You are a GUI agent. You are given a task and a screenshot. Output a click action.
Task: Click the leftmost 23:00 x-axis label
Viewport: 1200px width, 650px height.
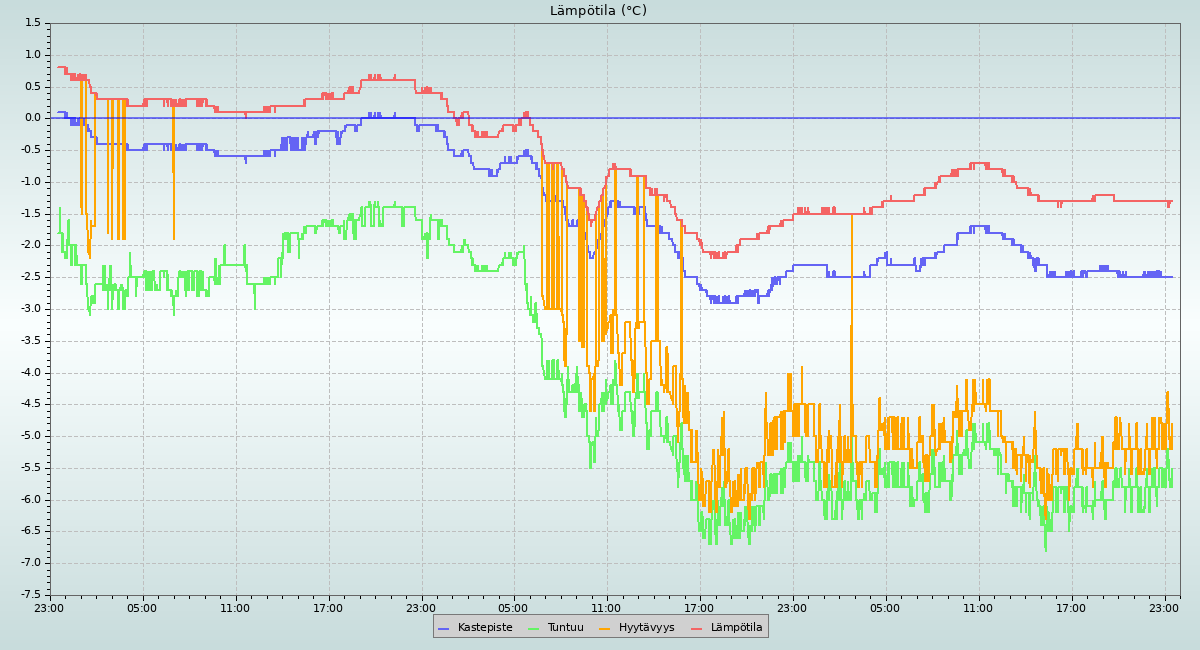[x=49, y=607]
